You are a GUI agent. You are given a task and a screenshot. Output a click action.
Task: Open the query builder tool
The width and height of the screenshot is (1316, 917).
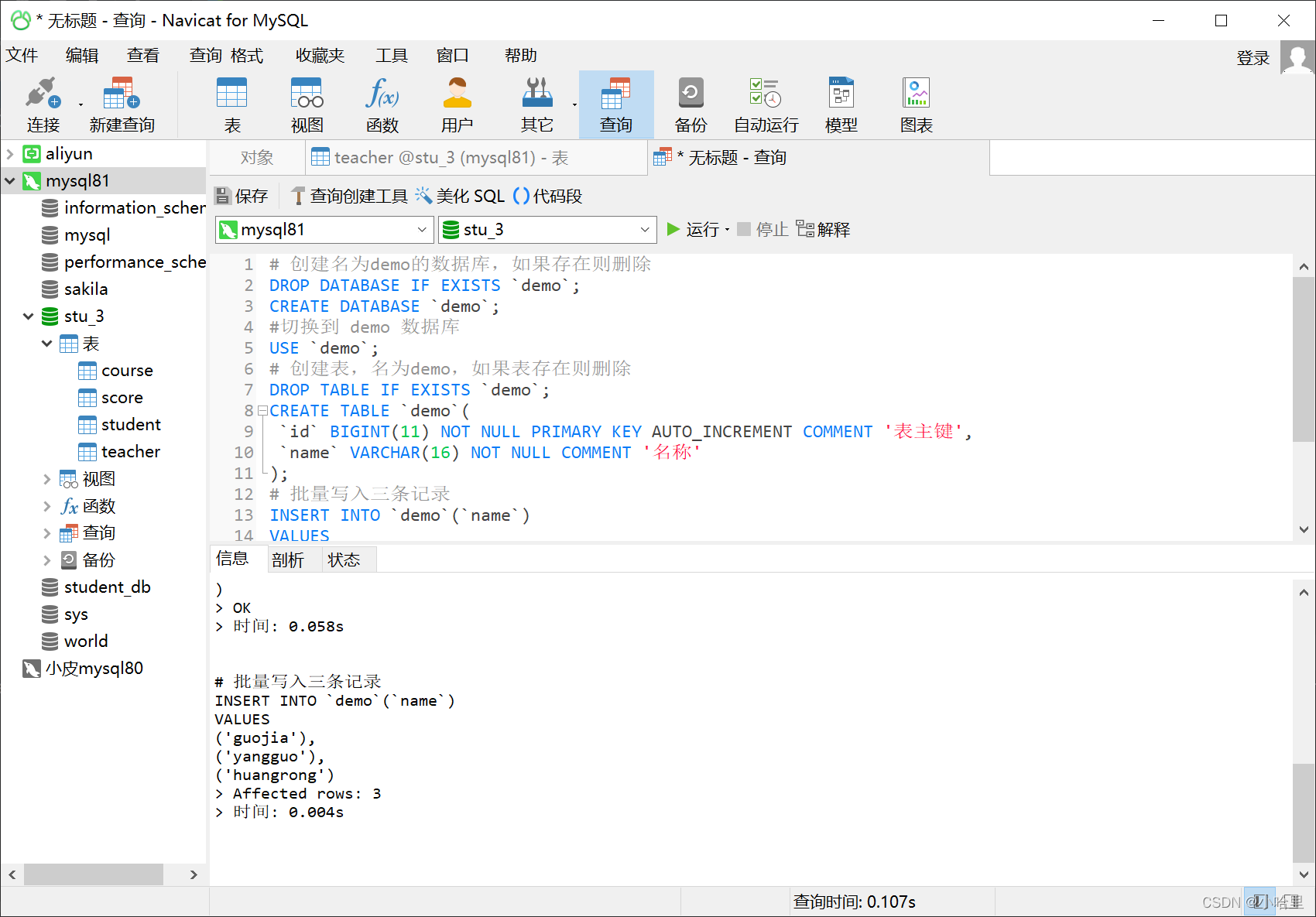click(x=350, y=196)
